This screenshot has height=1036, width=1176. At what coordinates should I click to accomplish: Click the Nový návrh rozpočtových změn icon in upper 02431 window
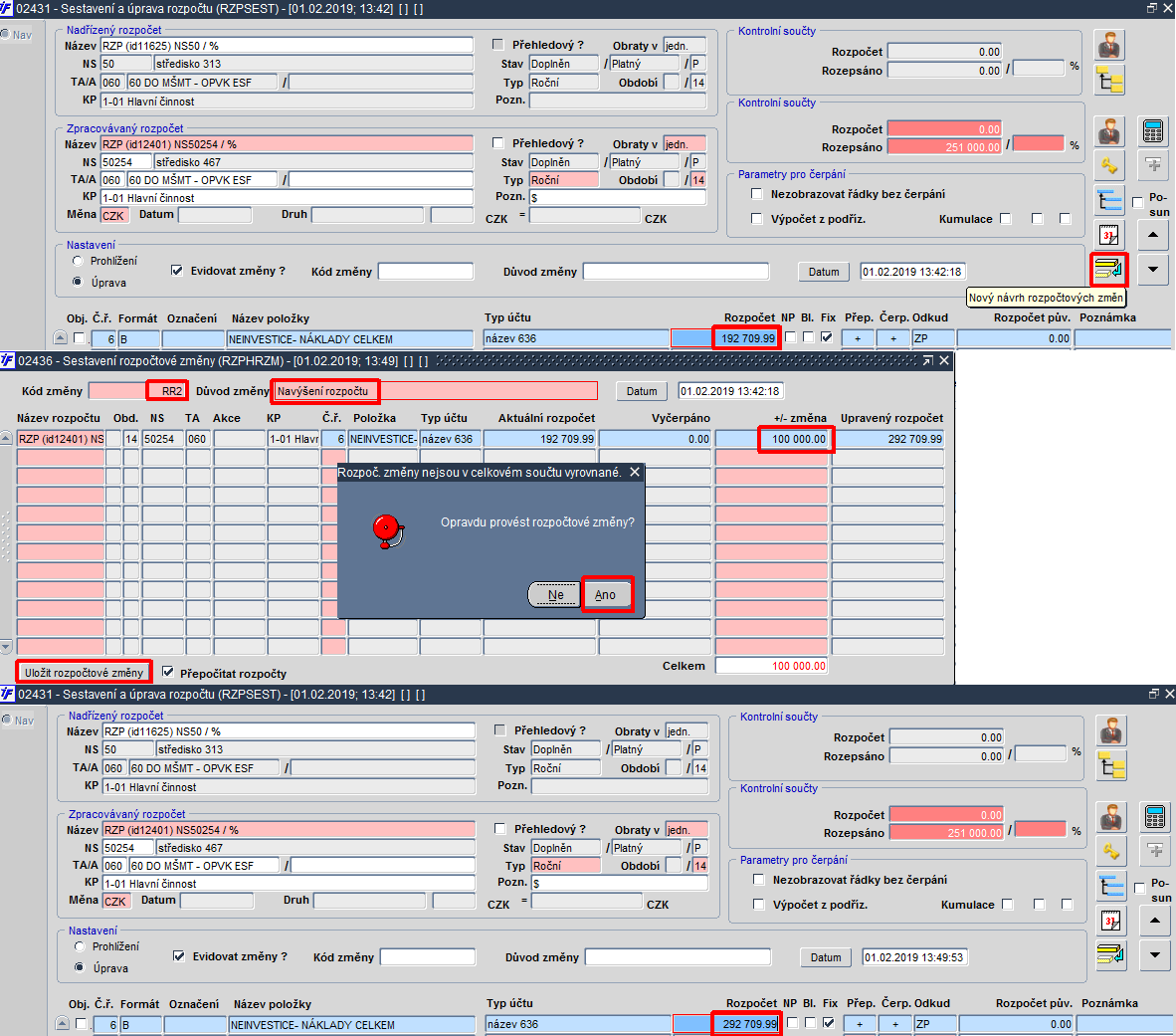click(1108, 269)
